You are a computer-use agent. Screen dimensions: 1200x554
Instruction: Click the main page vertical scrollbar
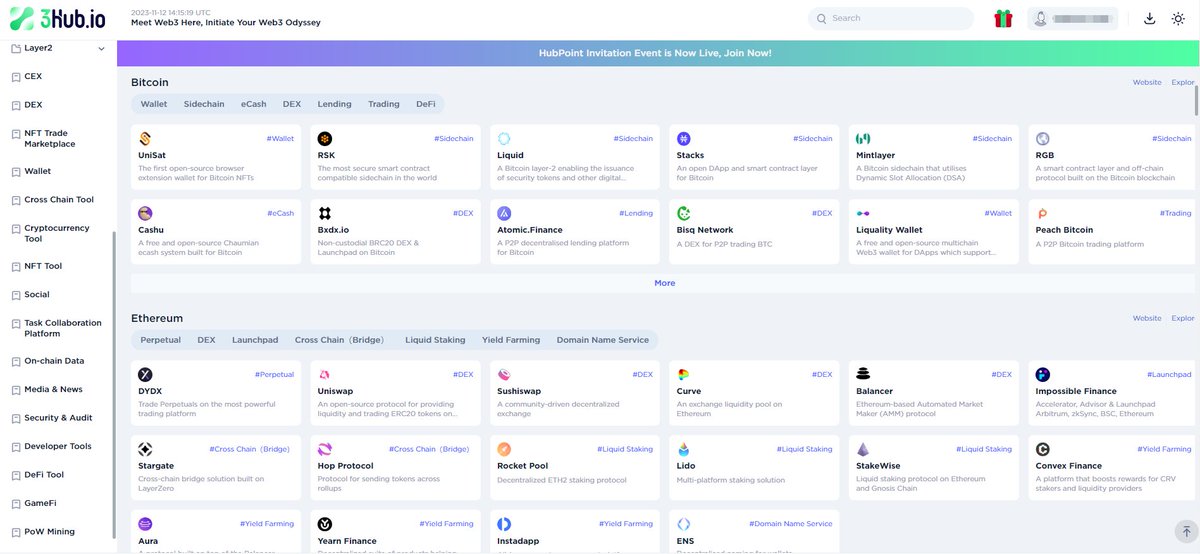pos(1197,101)
